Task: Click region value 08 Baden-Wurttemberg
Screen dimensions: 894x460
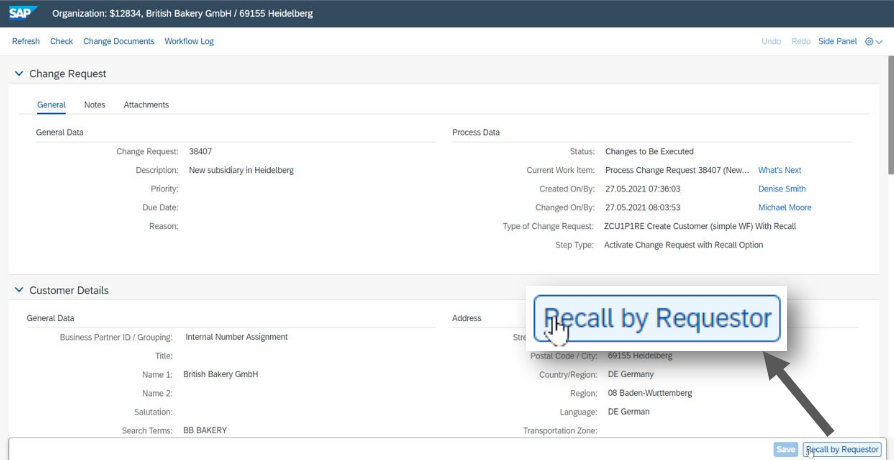Action: pos(650,393)
